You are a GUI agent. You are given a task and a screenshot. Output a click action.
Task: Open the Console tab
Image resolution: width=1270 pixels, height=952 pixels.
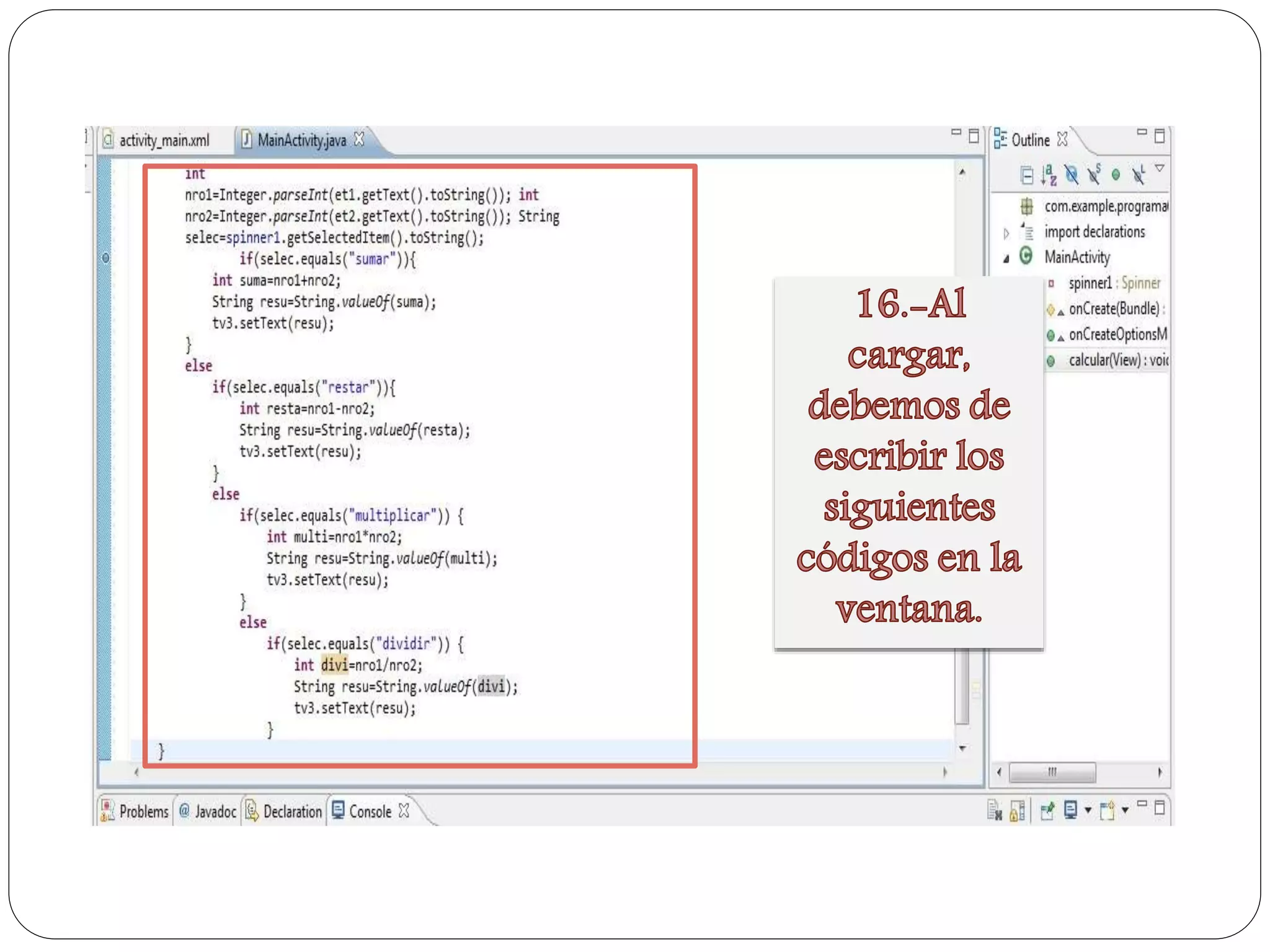point(362,811)
